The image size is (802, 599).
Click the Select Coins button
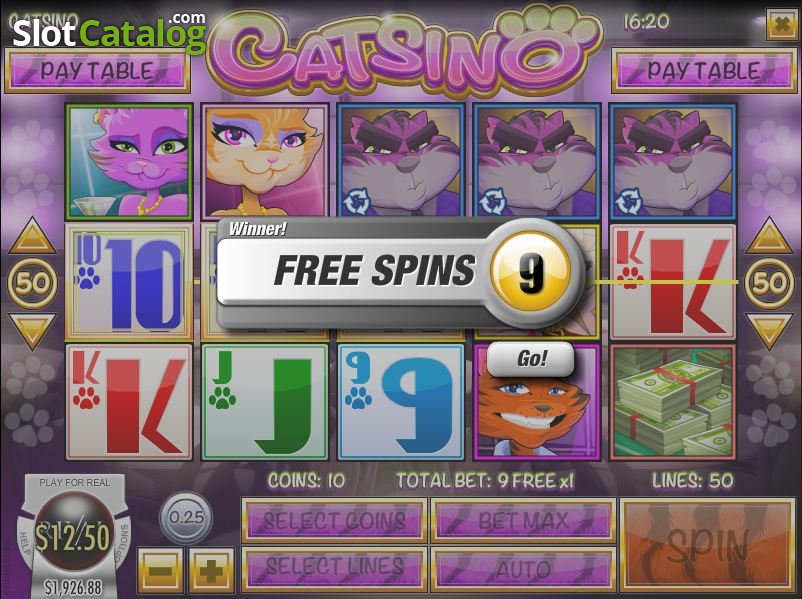[334, 521]
